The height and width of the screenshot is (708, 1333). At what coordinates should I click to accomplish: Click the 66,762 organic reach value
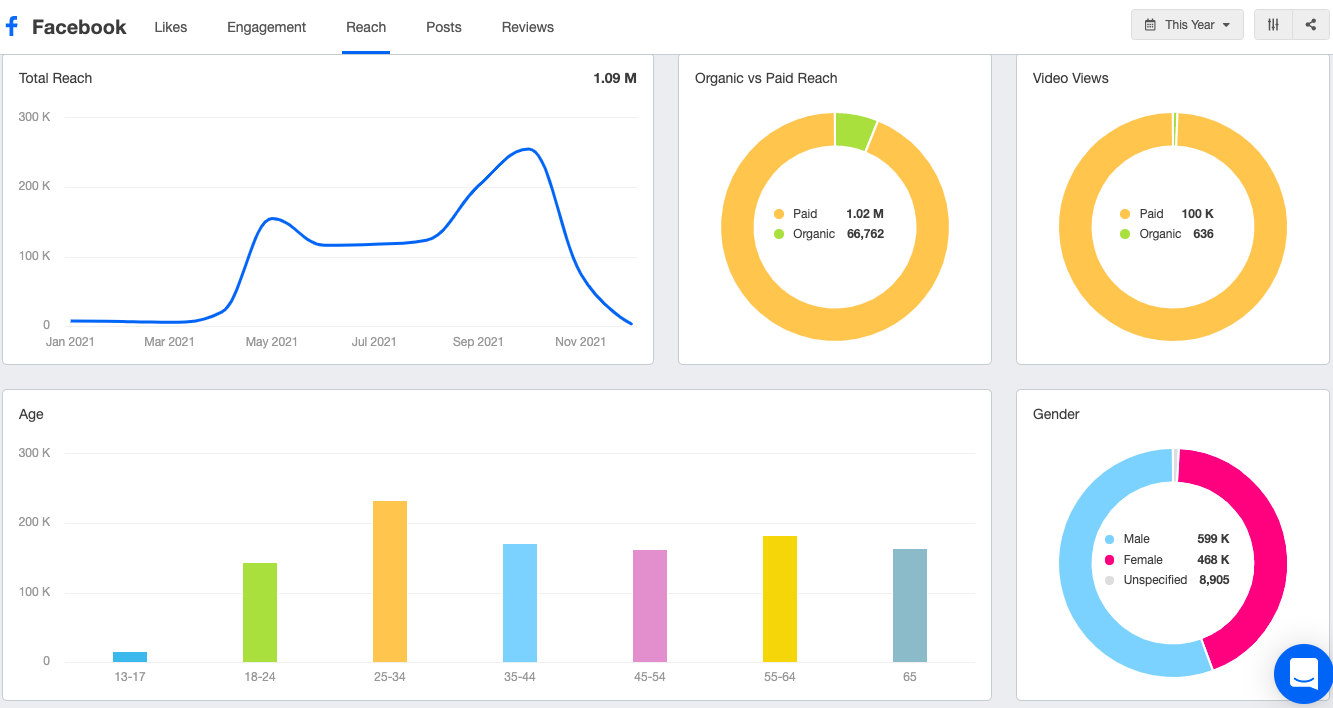[x=865, y=234]
